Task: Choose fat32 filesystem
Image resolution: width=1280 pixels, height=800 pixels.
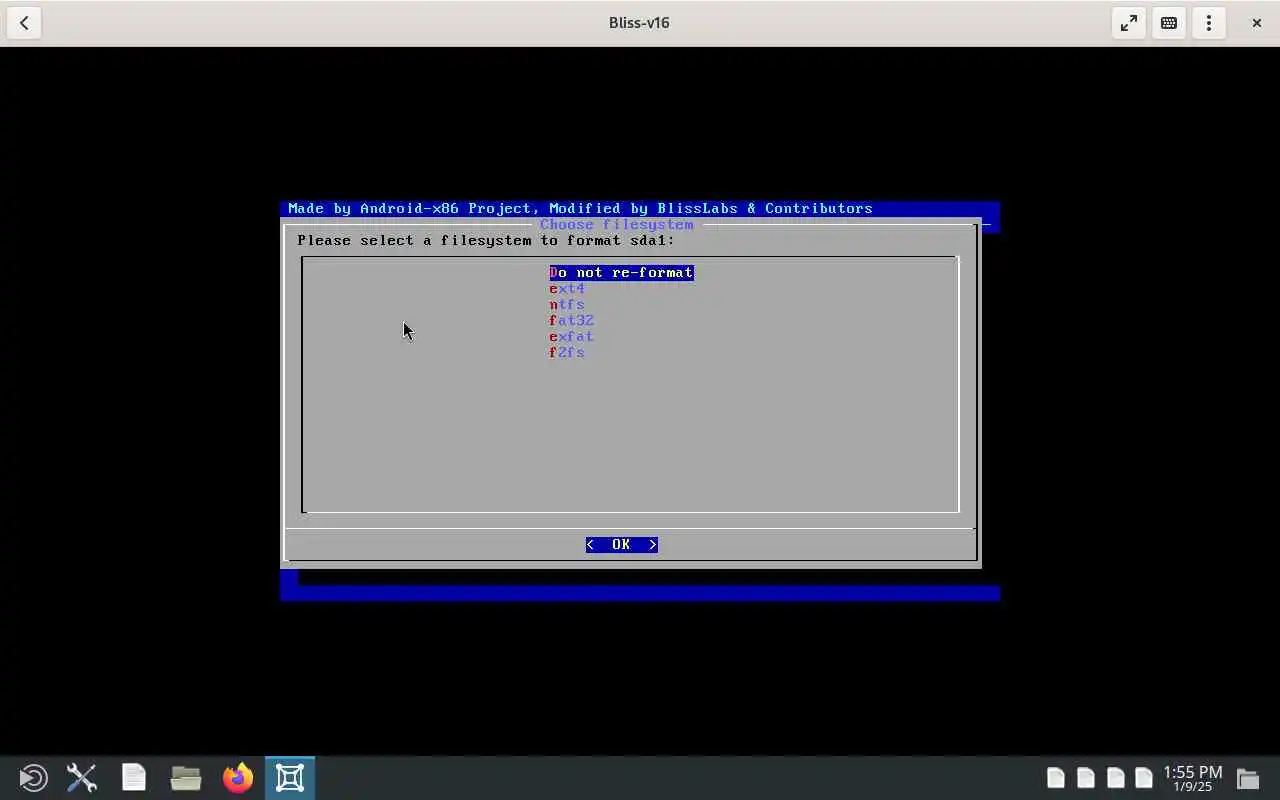Action: click(571, 320)
